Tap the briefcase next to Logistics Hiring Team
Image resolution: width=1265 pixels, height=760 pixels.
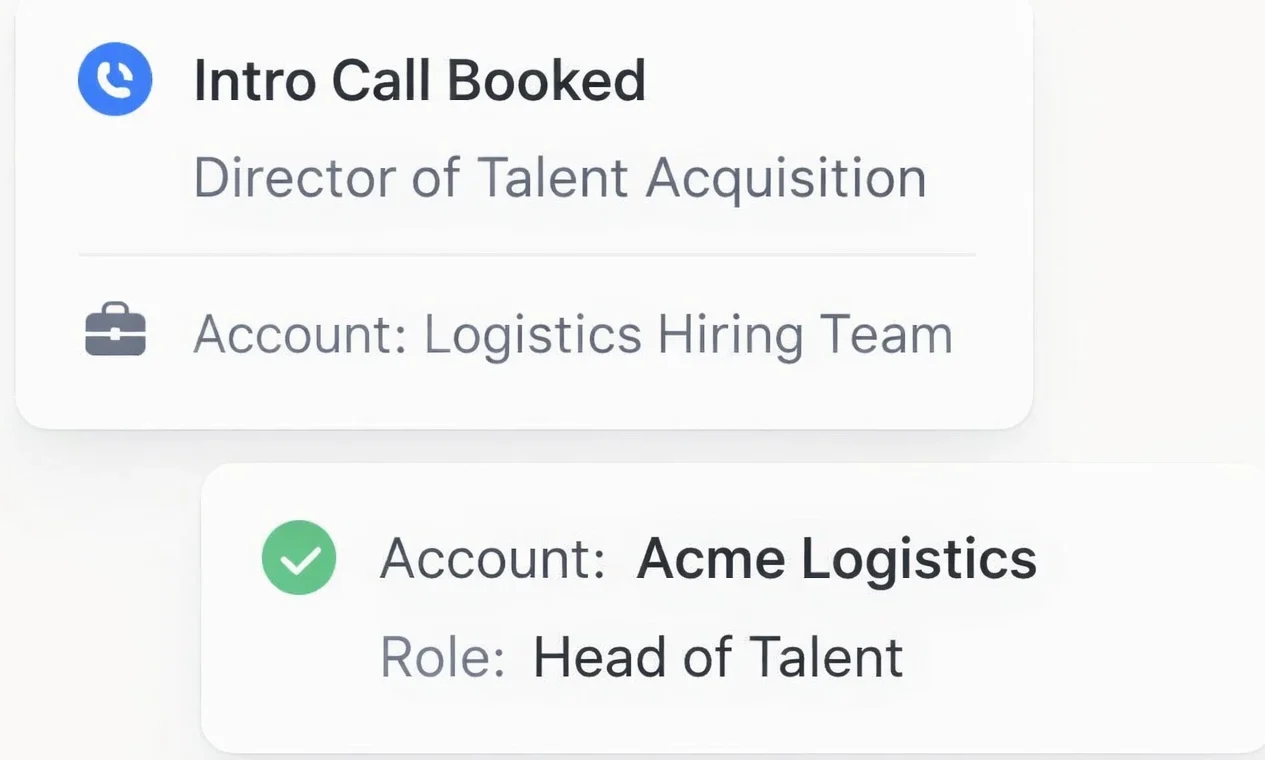[x=115, y=331]
